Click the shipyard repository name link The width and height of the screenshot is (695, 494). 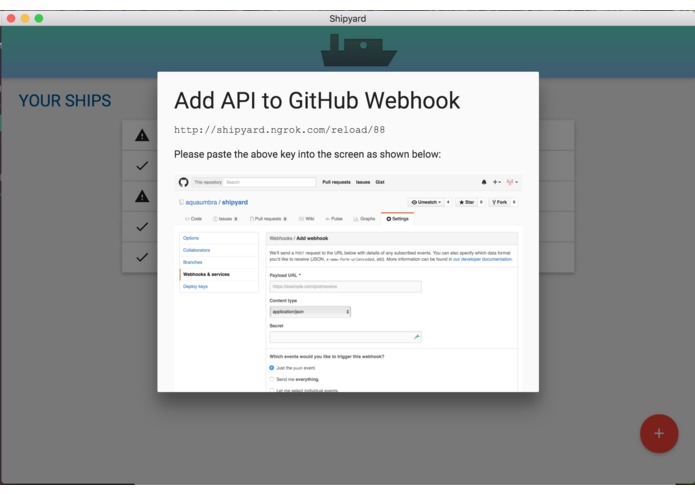click(235, 202)
